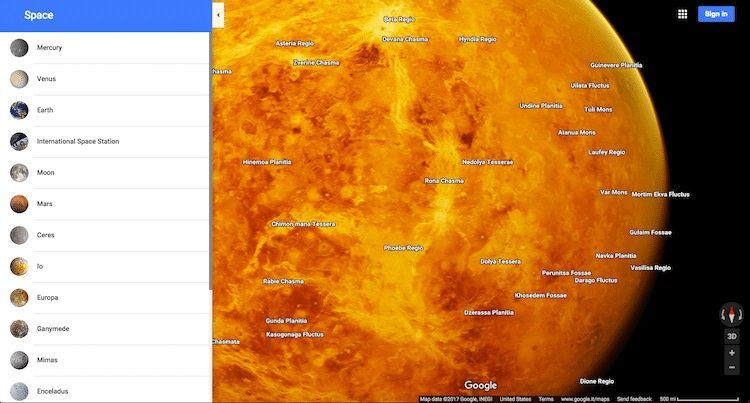Image resolution: width=750 pixels, height=403 pixels.
Task: Choose Mars in the Space list
Action: click(x=105, y=204)
